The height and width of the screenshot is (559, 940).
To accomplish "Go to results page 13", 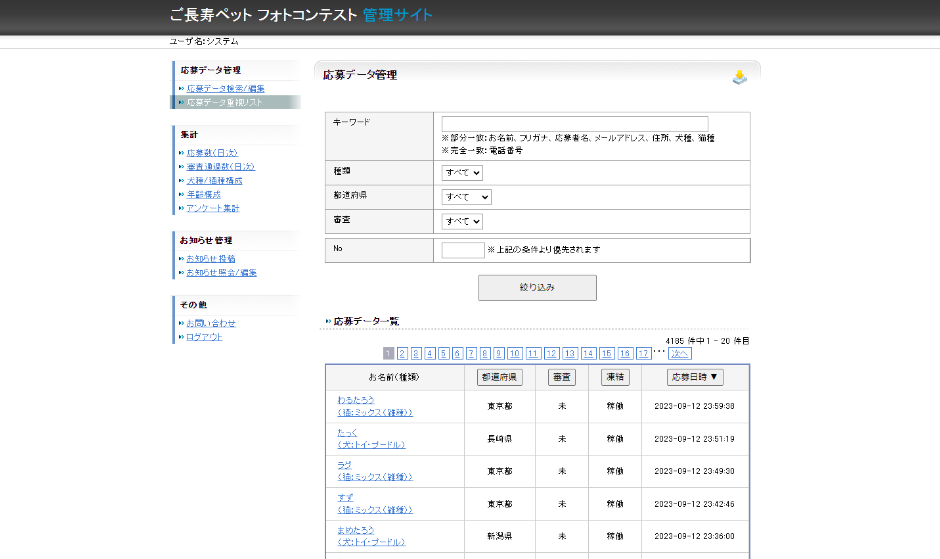I will [570, 353].
